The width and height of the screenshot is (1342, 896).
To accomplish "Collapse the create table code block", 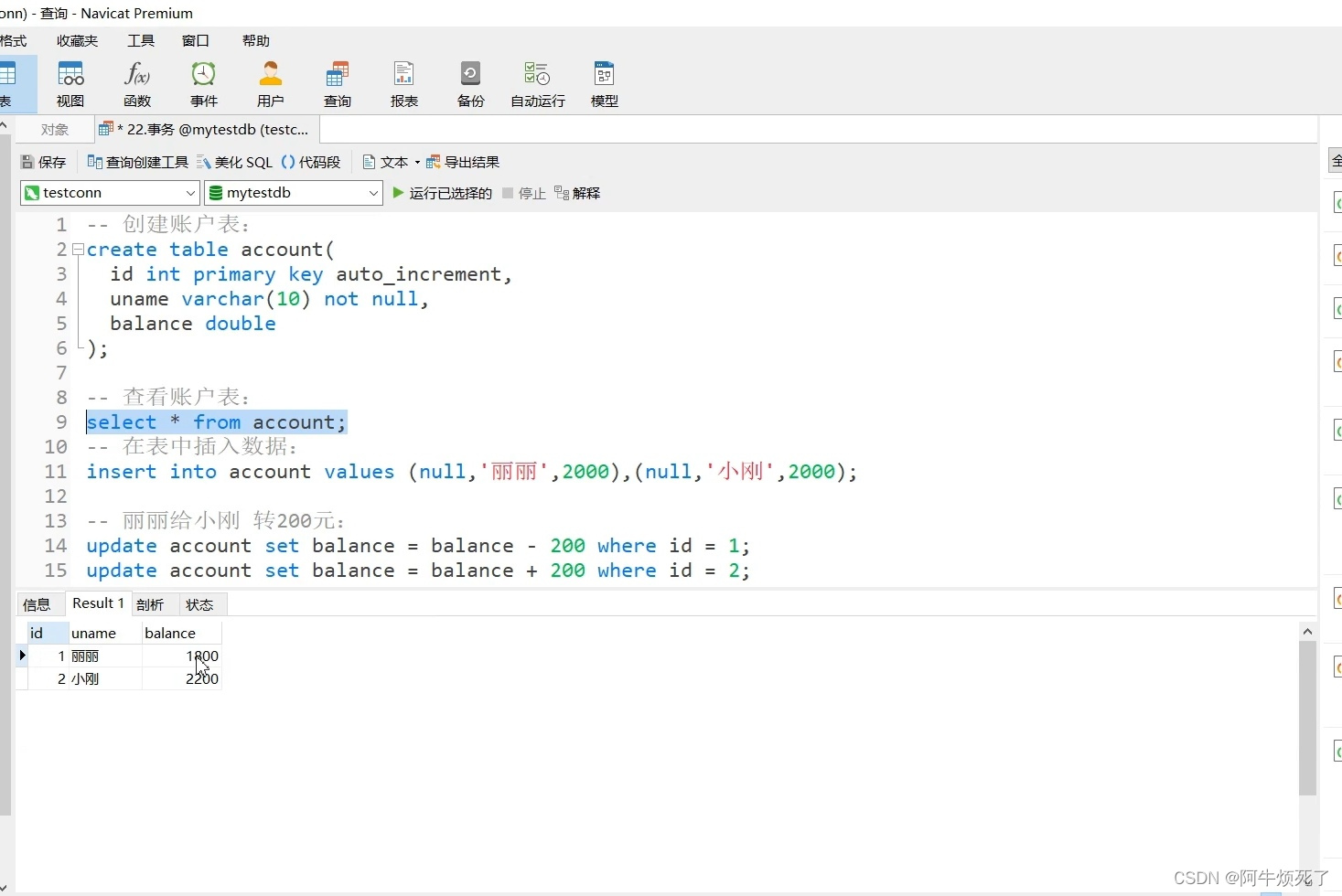I will click(78, 250).
